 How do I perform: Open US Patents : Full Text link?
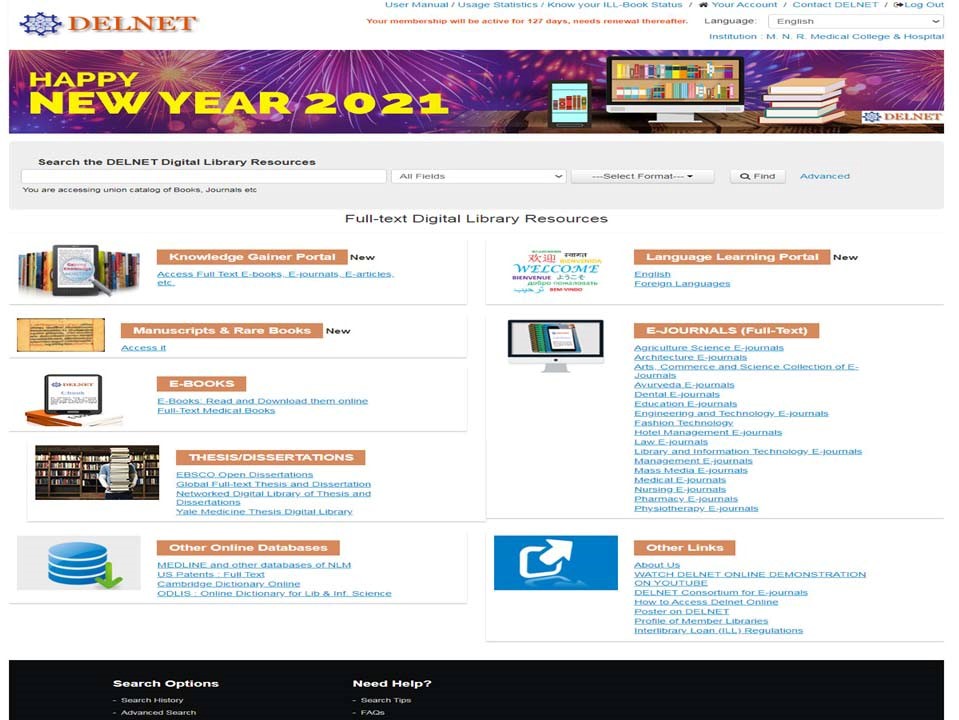point(211,574)
